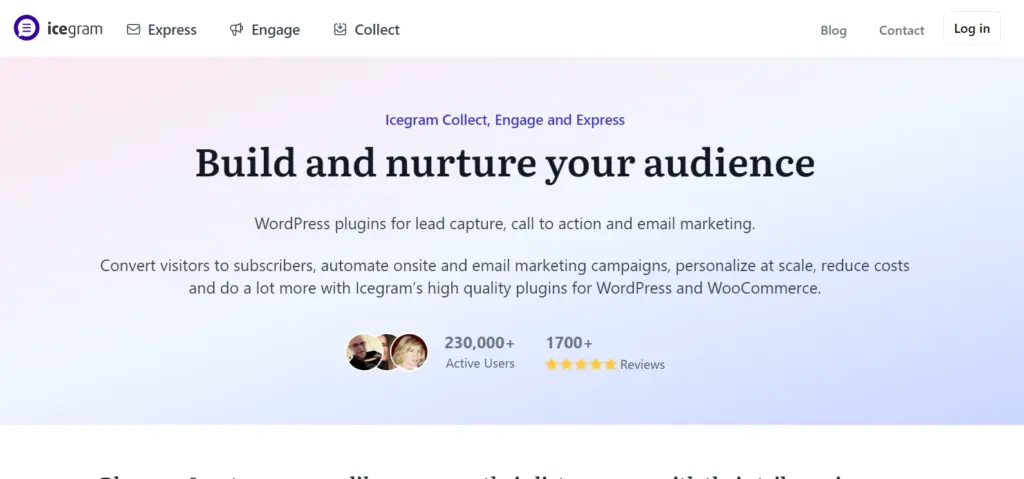Click the 'WordPress plugins for lead capture' sentence

[505, 224]
